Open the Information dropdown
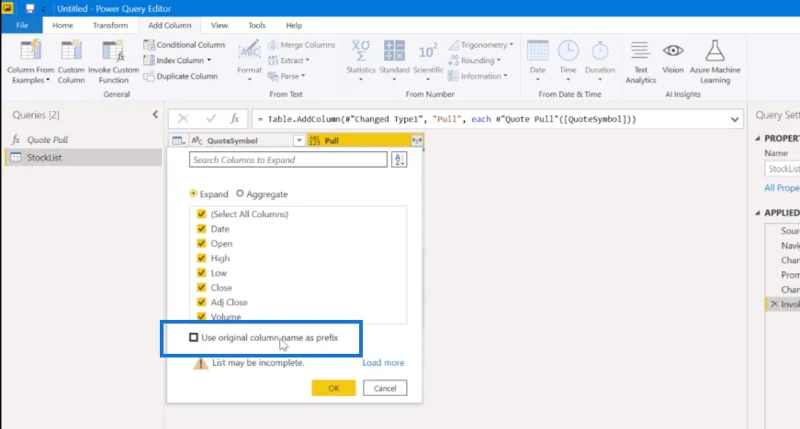This screenshot has height=429, width=800. (x=478, y=76)
